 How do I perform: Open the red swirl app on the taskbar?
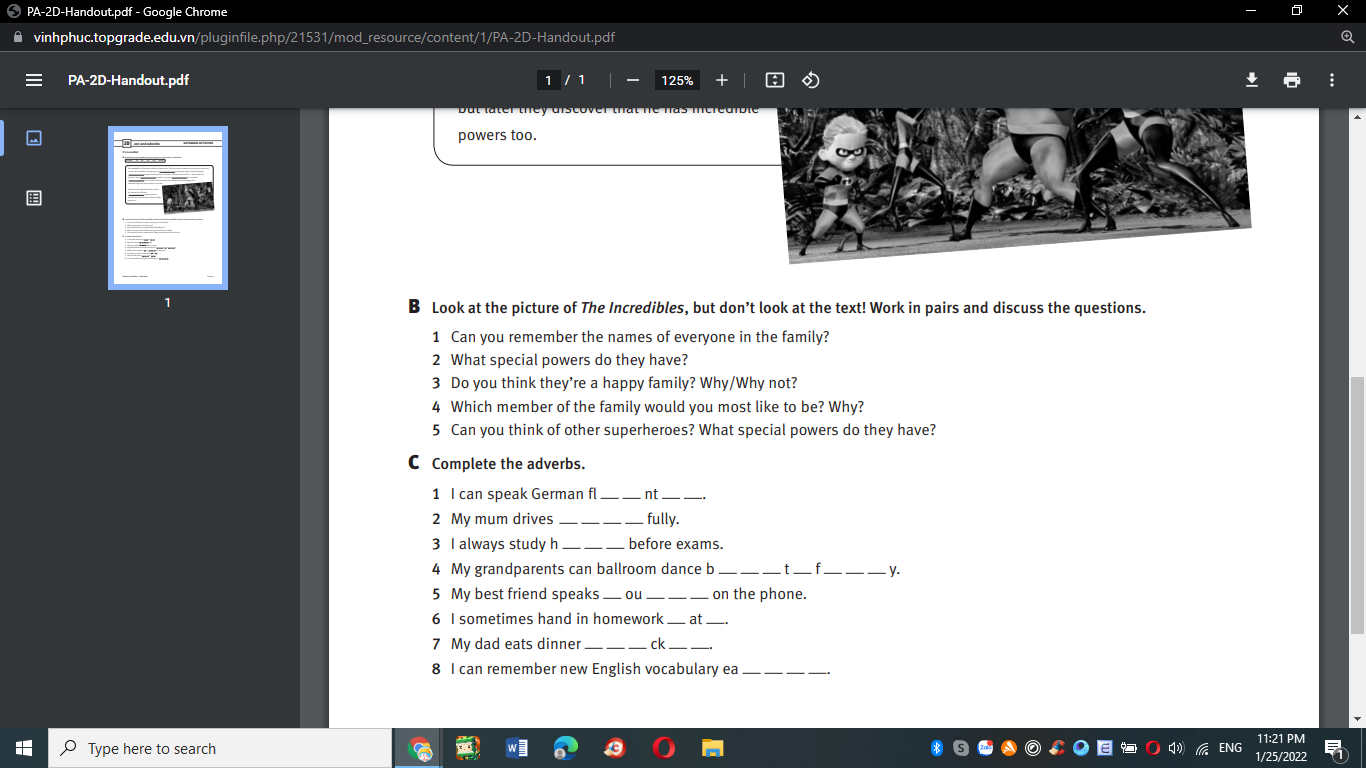615,748
